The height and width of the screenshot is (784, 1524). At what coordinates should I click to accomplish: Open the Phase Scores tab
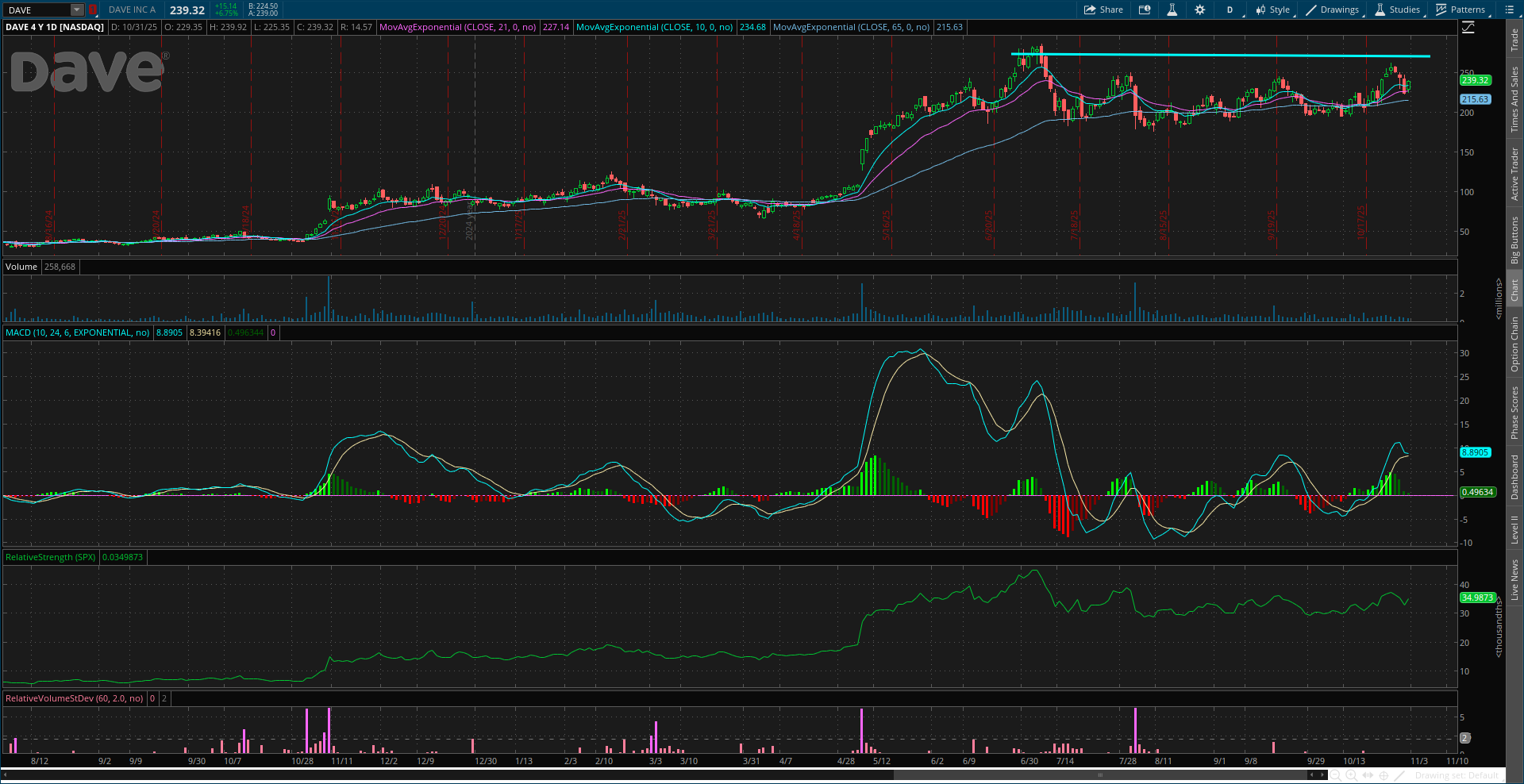pyautogui.click(x=1514, y=413)
